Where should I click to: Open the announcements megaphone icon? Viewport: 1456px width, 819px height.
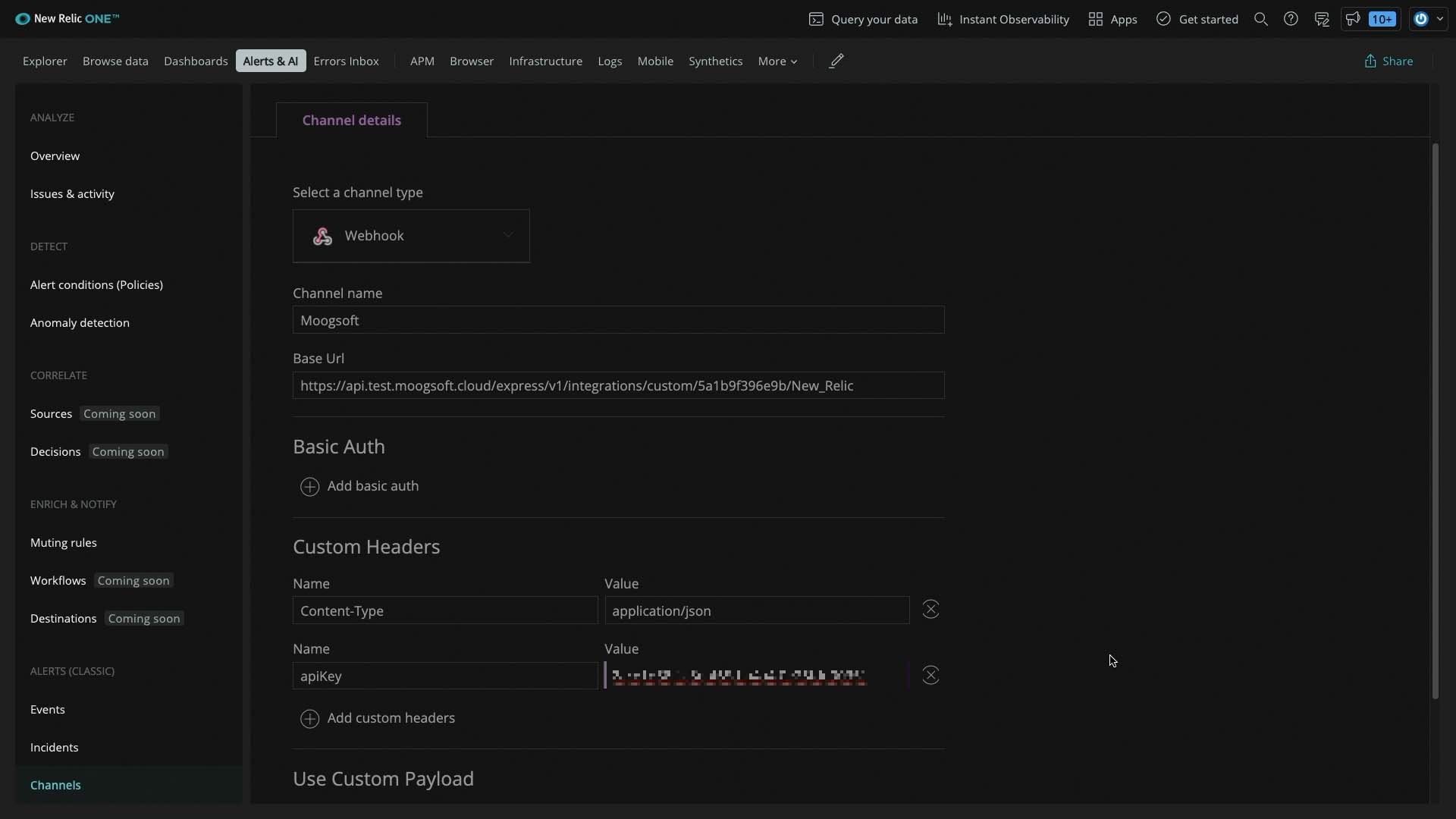click(x=1353, y=19)
